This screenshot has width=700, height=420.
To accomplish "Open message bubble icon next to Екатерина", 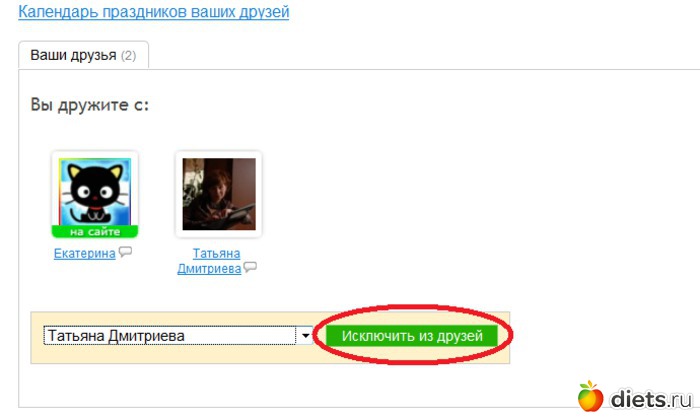I will (125, 252).
